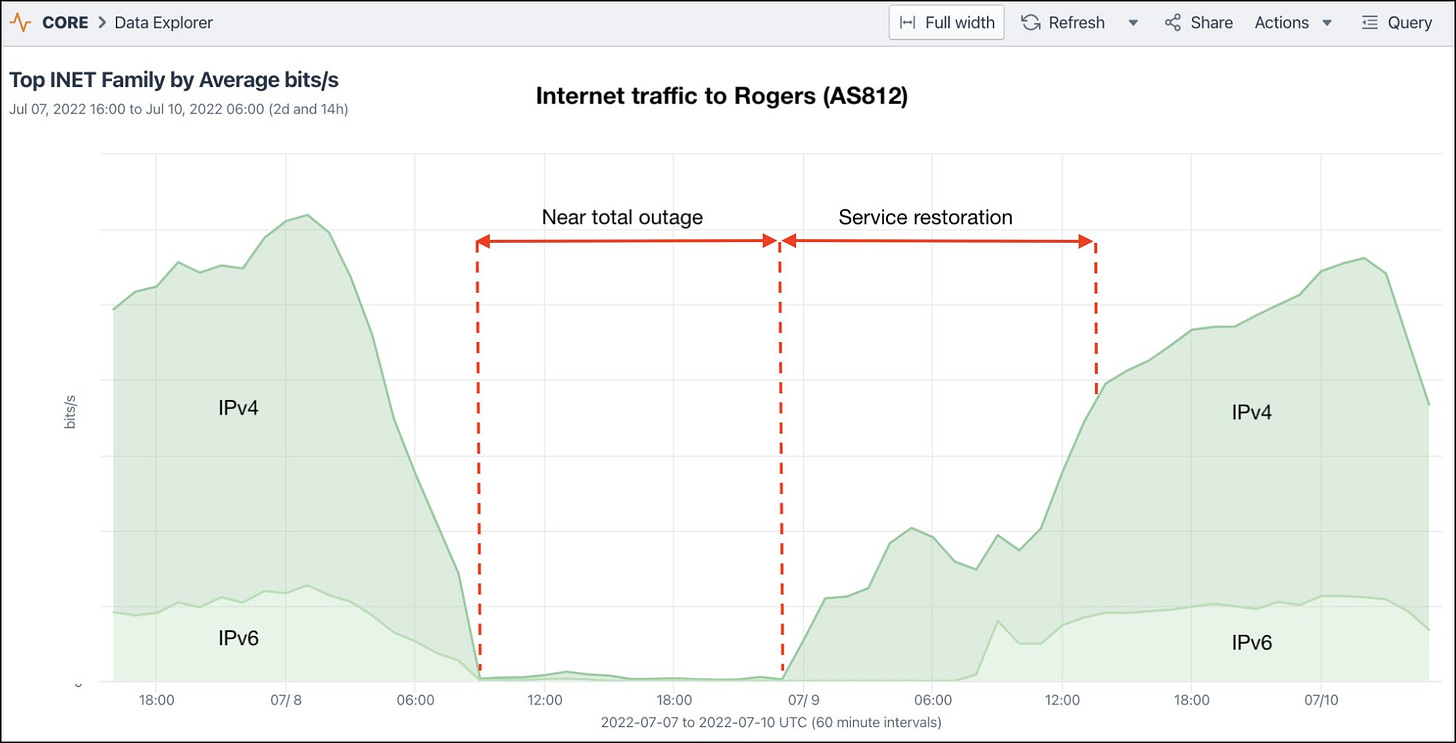Click the bits/s y-axis label

click(71, 410)
